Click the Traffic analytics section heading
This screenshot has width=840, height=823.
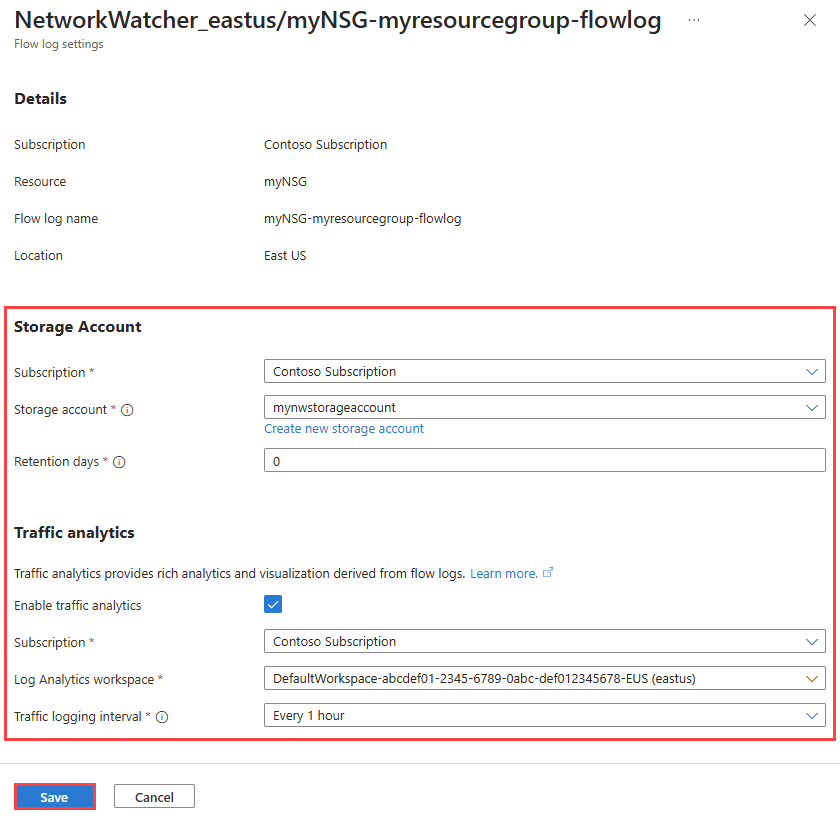(x=74, y=533)
